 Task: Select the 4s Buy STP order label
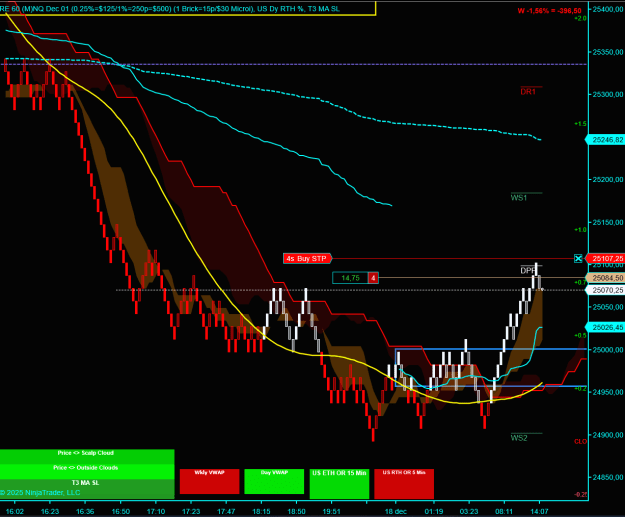point(307,258)
